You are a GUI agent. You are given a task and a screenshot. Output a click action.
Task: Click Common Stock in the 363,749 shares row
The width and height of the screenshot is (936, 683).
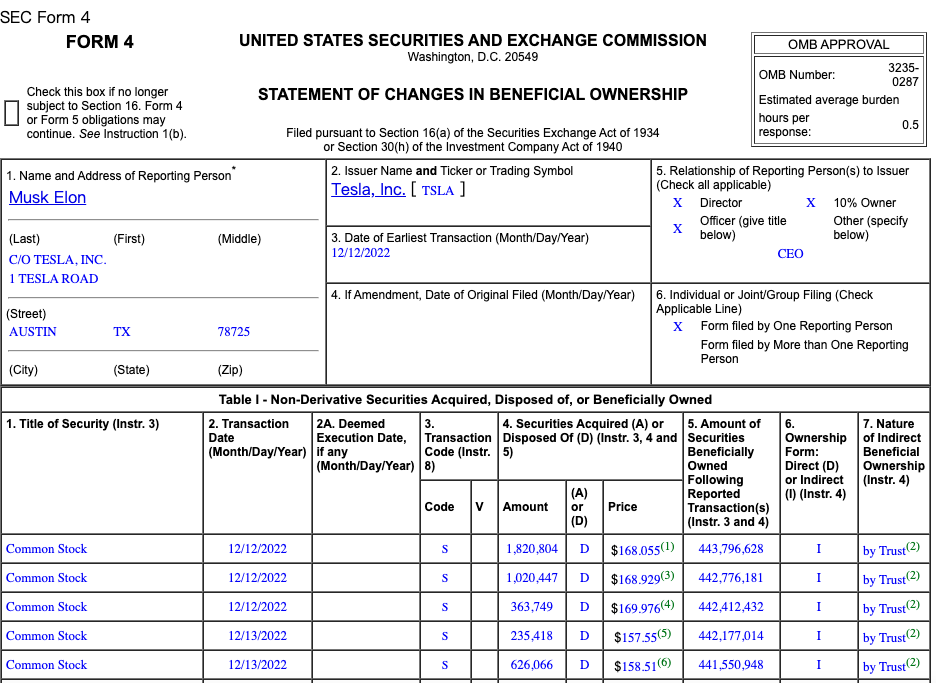47,607
